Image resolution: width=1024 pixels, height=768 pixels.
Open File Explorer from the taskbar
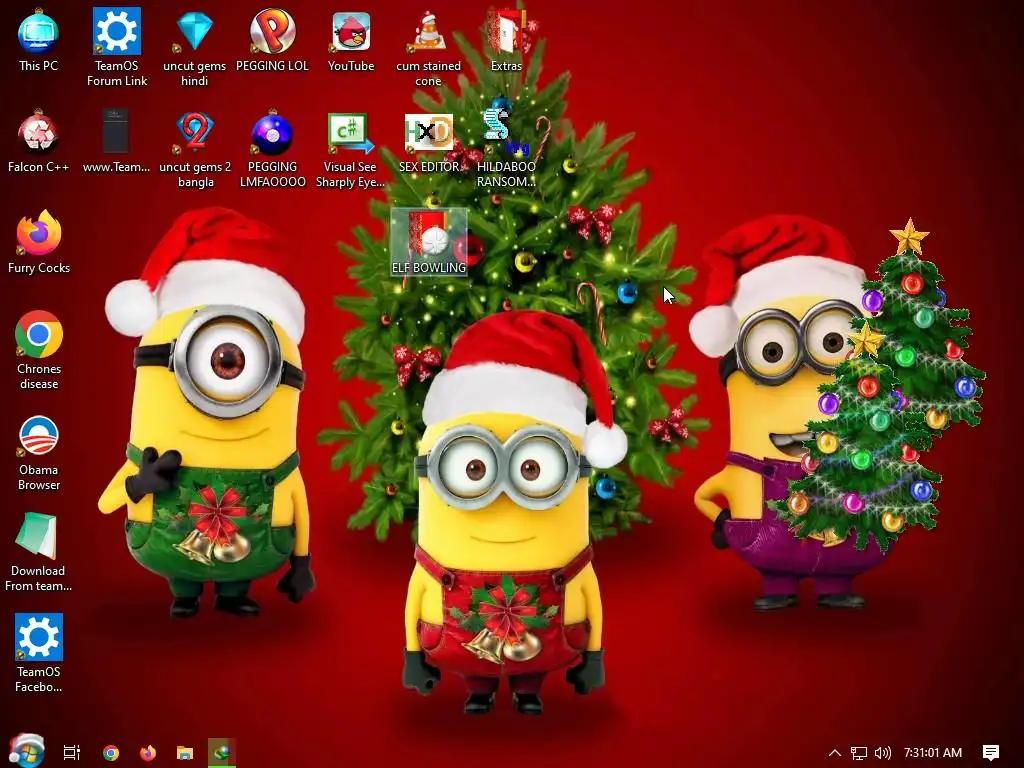tap(185, 752)
